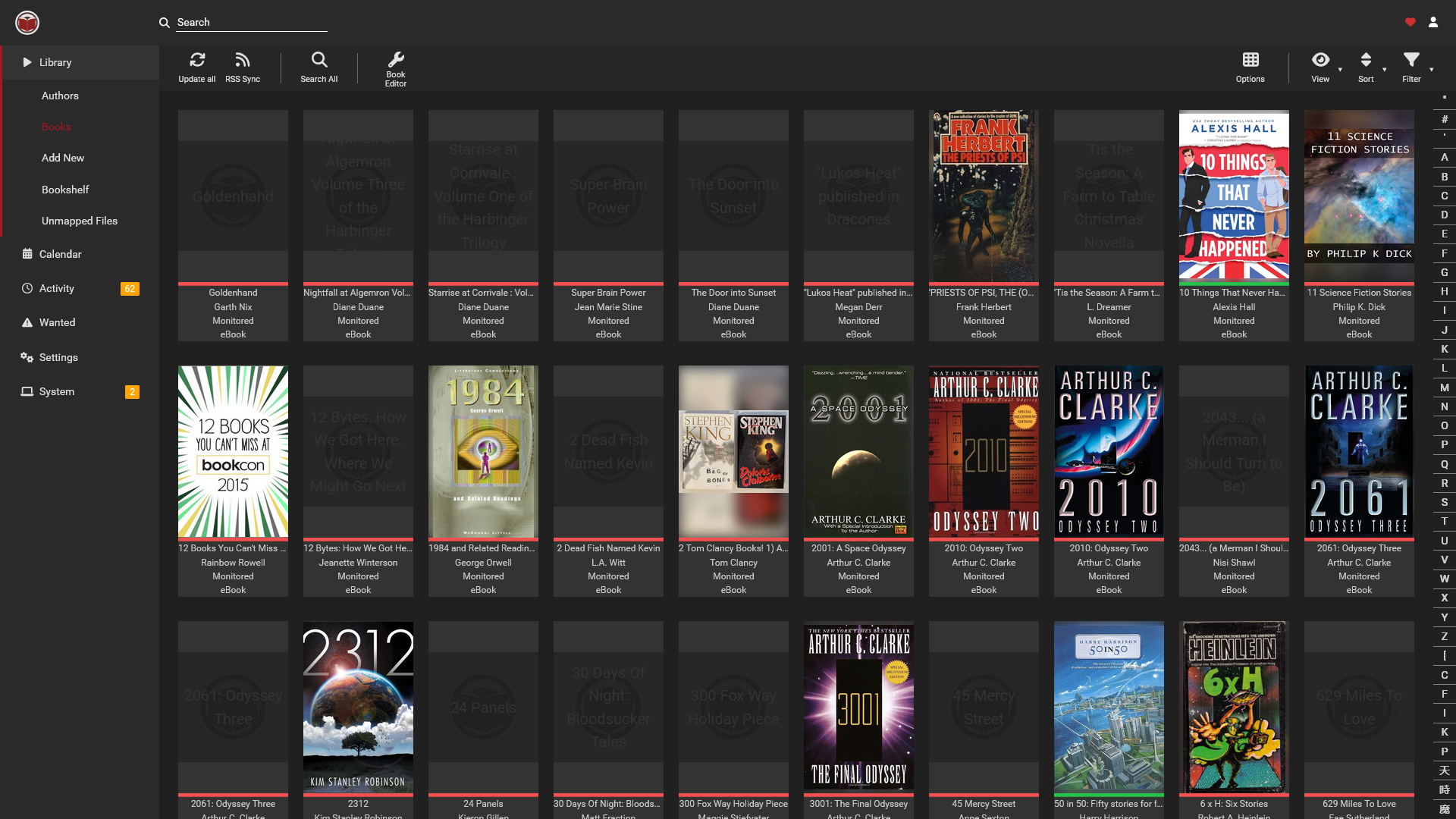Click the Search All magnifier icon
1456x819 pixels.
click(x=319, y=60)
